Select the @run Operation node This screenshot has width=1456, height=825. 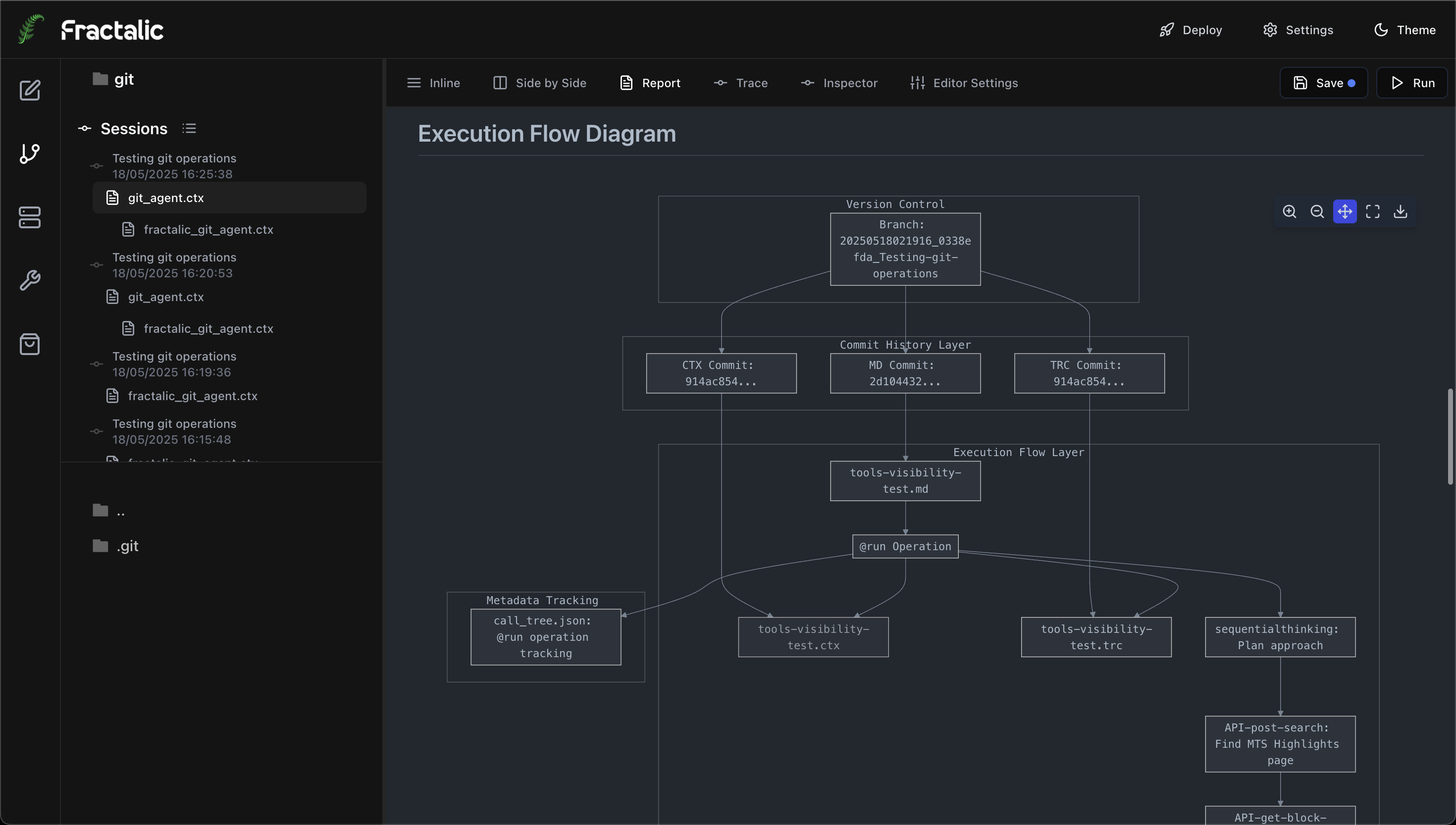pos(905,546)
